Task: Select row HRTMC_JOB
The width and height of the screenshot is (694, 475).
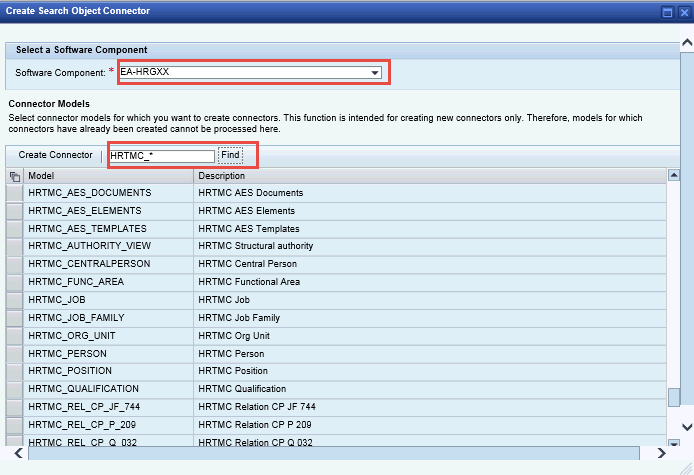Action: point(15,300)
